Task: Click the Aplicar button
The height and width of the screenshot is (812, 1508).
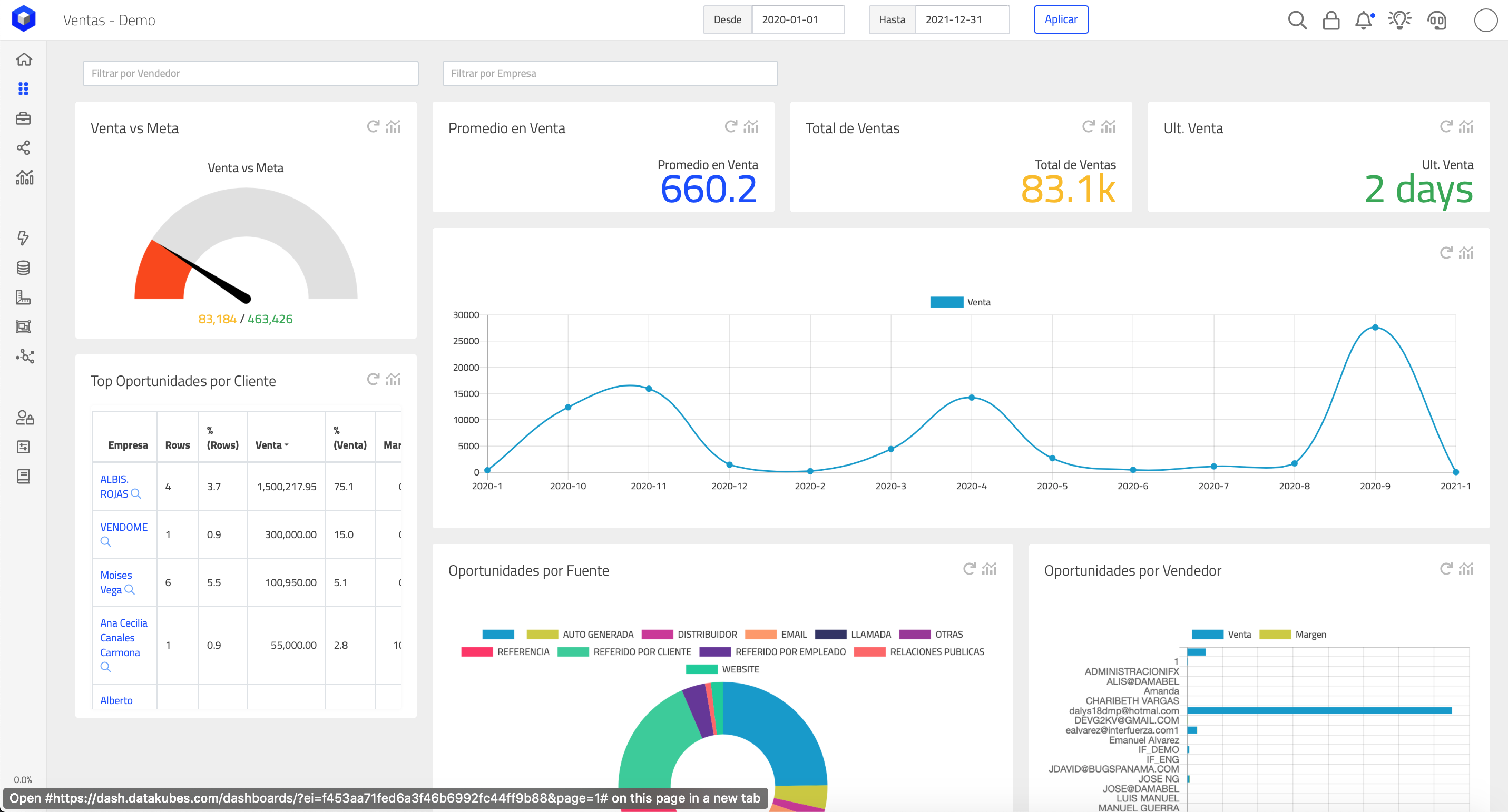Action: [x=1060, y=20]
